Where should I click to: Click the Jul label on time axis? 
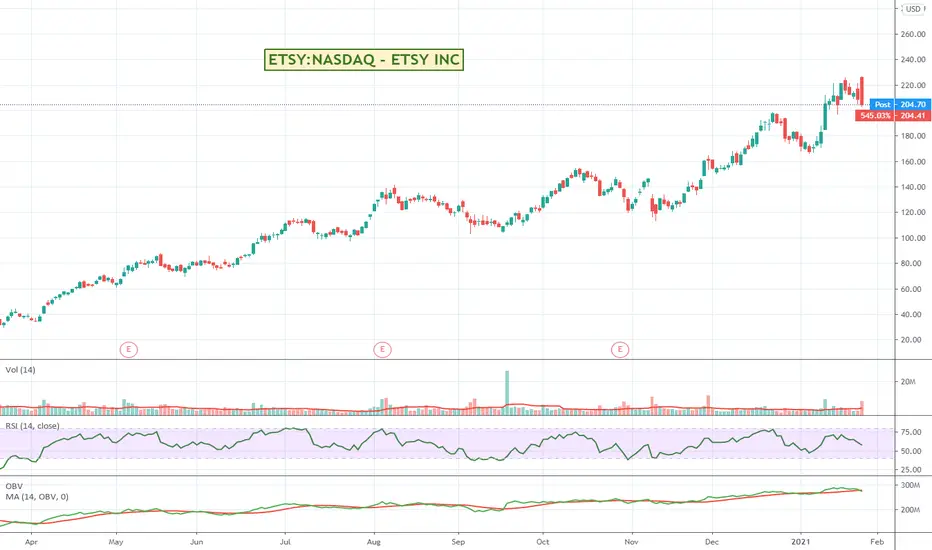pos(285,542)
